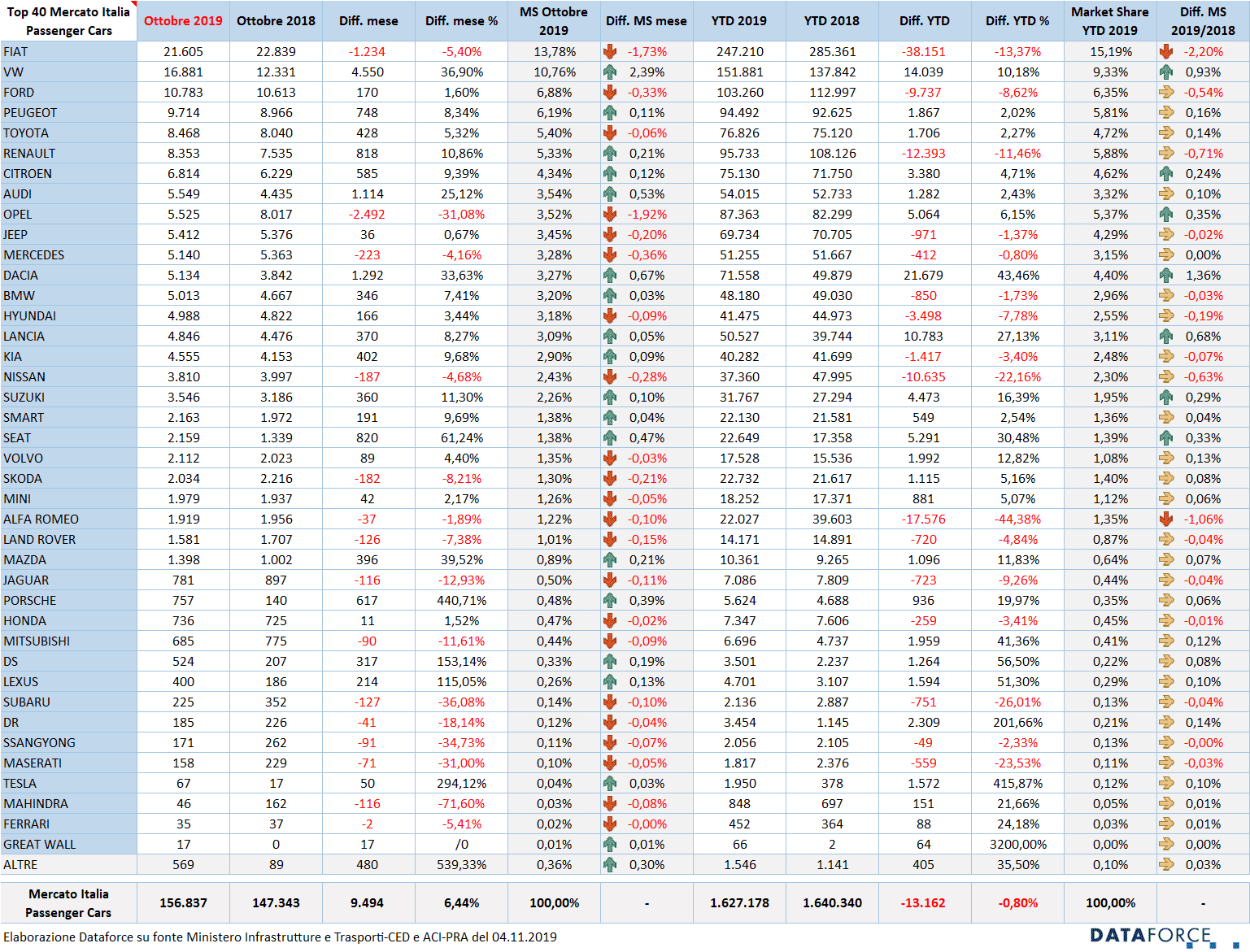Click the MERCEDES brand row label
The height and width of the screenshot is (952, 1250).
33,254
